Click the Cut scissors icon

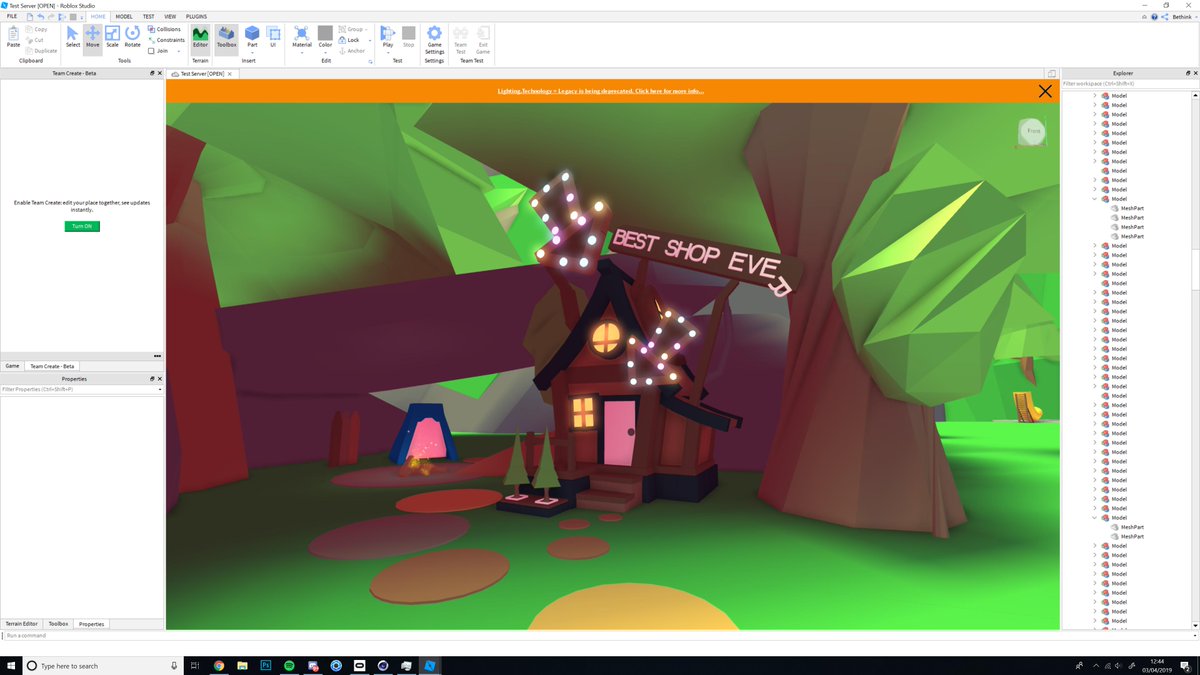pyautogui.click(x=29, y=40)
